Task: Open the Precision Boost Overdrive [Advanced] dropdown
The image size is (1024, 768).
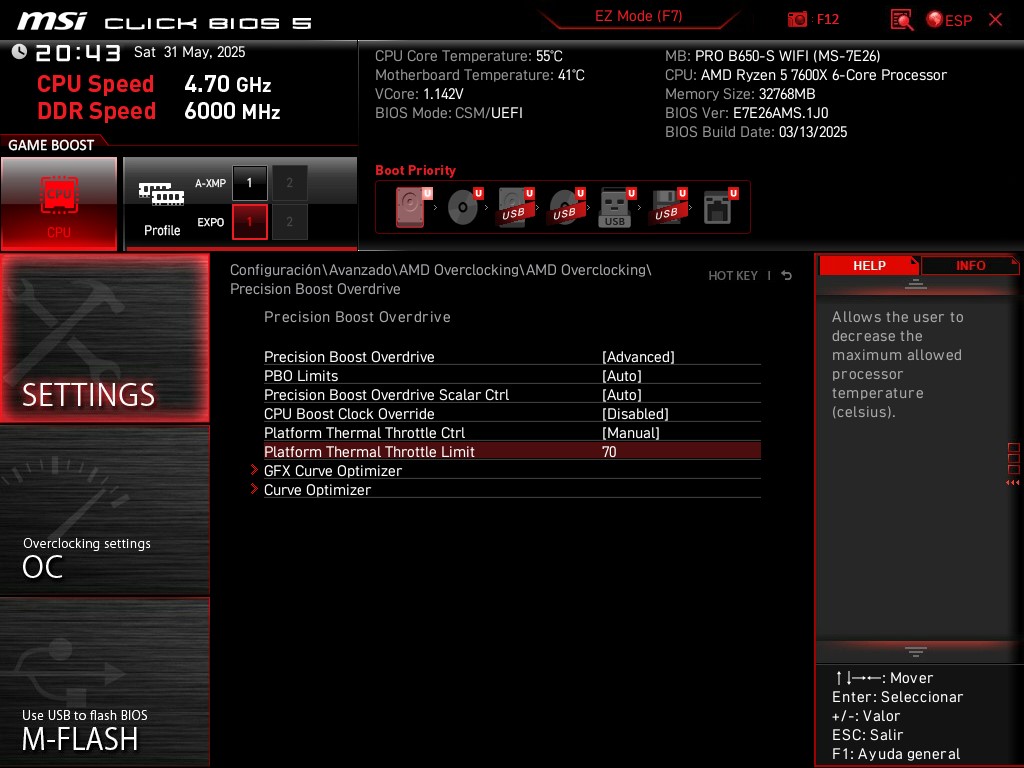Action: coord(638,357)
